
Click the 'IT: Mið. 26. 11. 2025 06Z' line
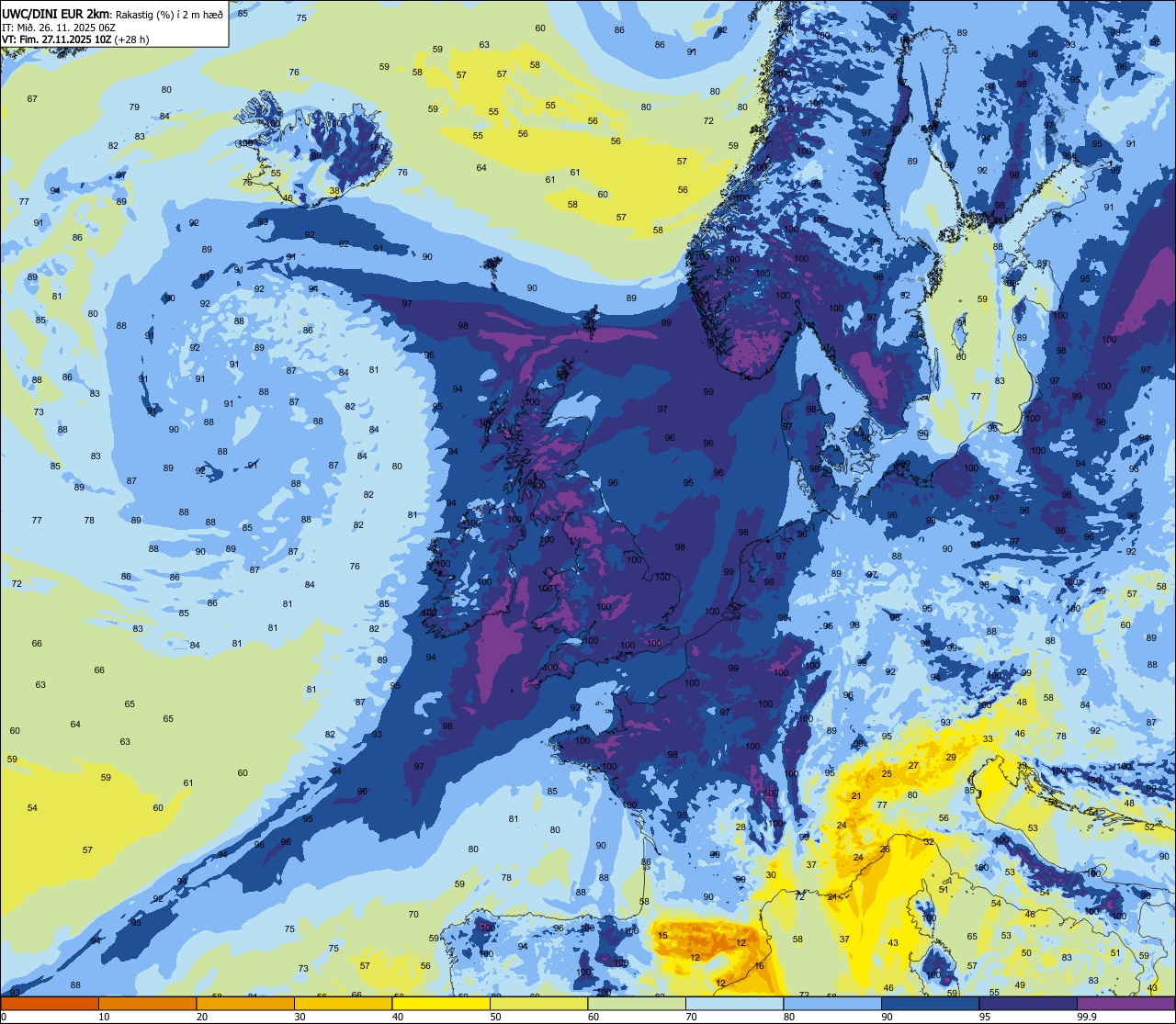(x=58, y=28)
